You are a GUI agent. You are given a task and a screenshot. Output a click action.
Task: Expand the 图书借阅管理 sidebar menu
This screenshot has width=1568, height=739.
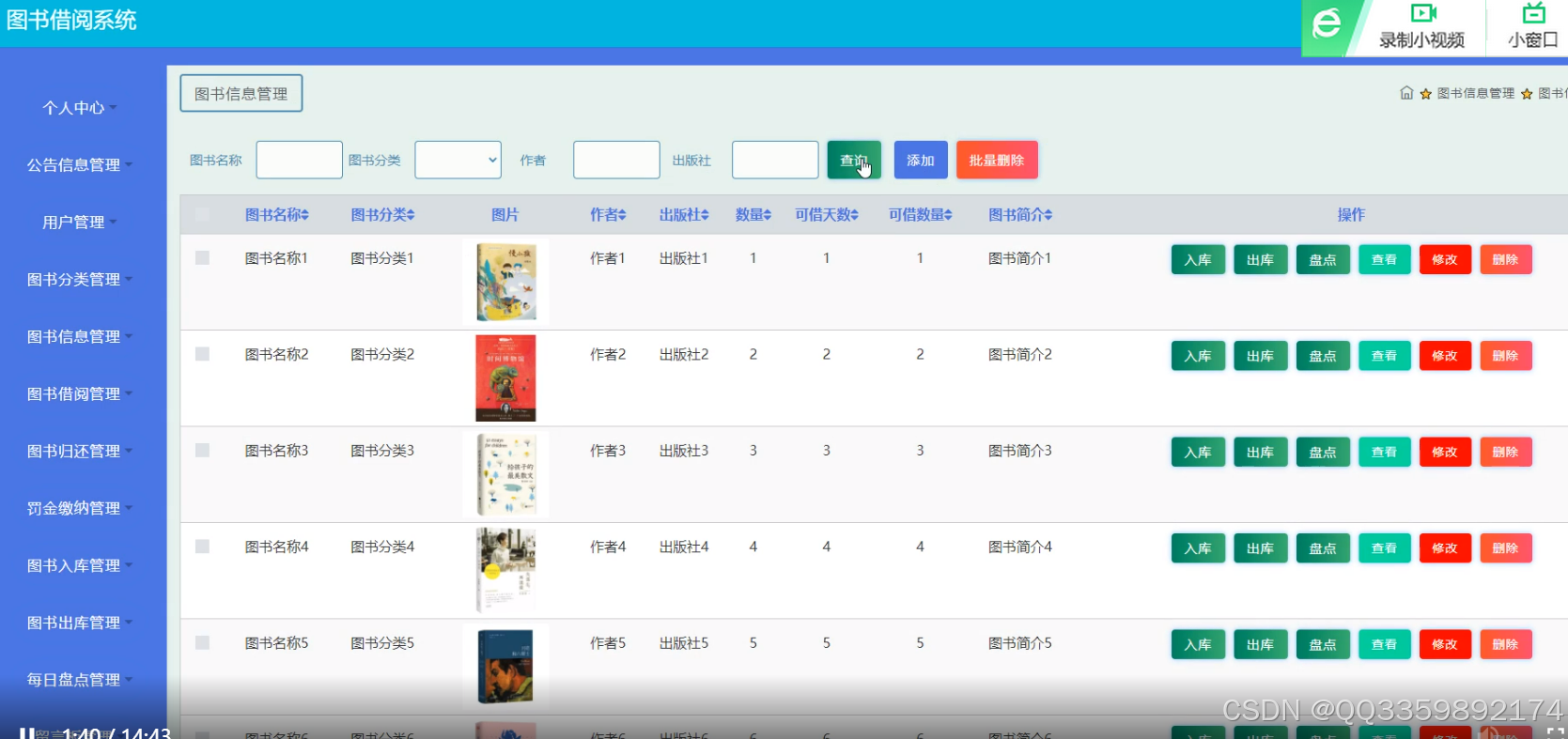pos(80,394)
